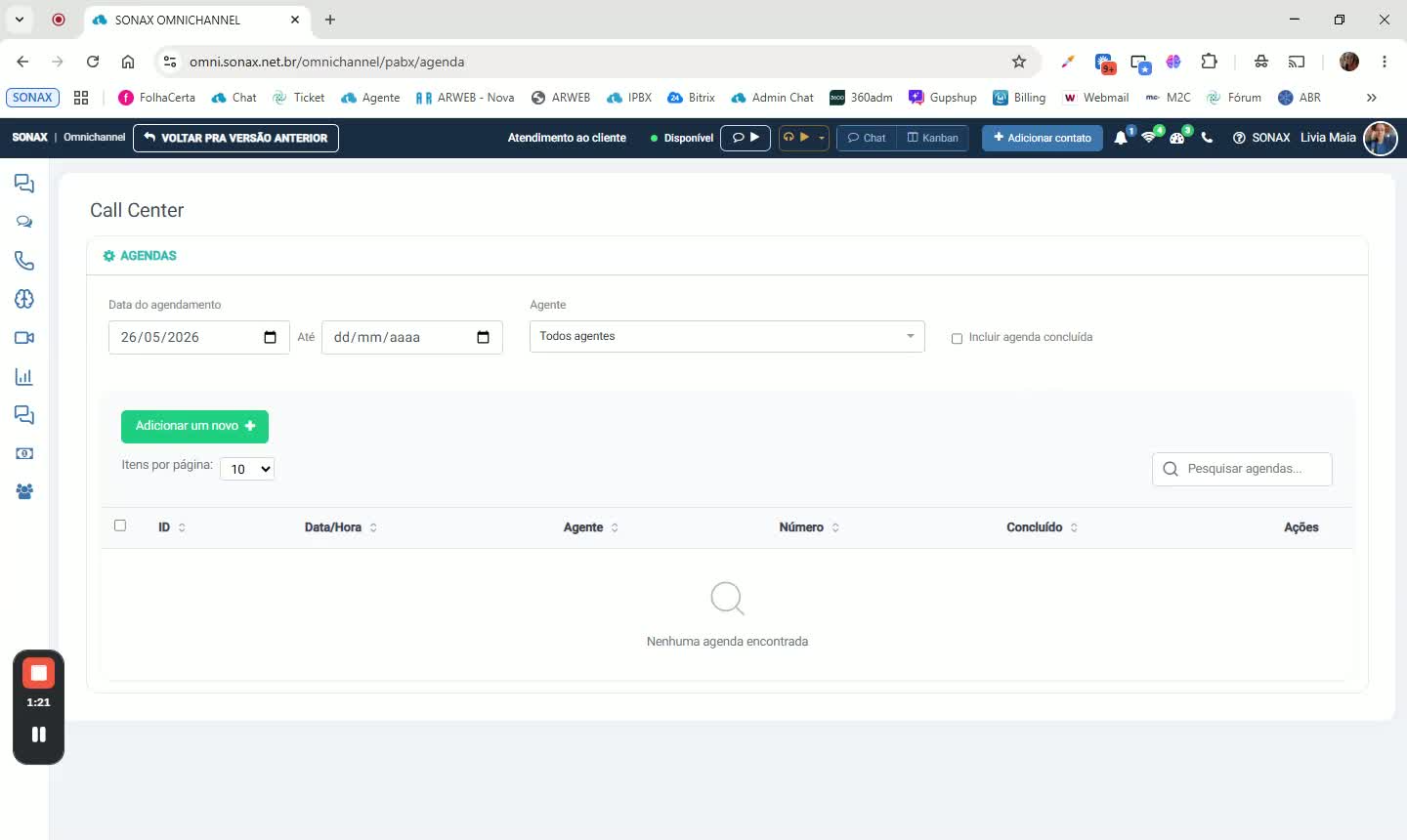Viewport: 1407px width, 840px height.
Task: Click the magnifier in the agenda search box
Action: pos(1171,469)
